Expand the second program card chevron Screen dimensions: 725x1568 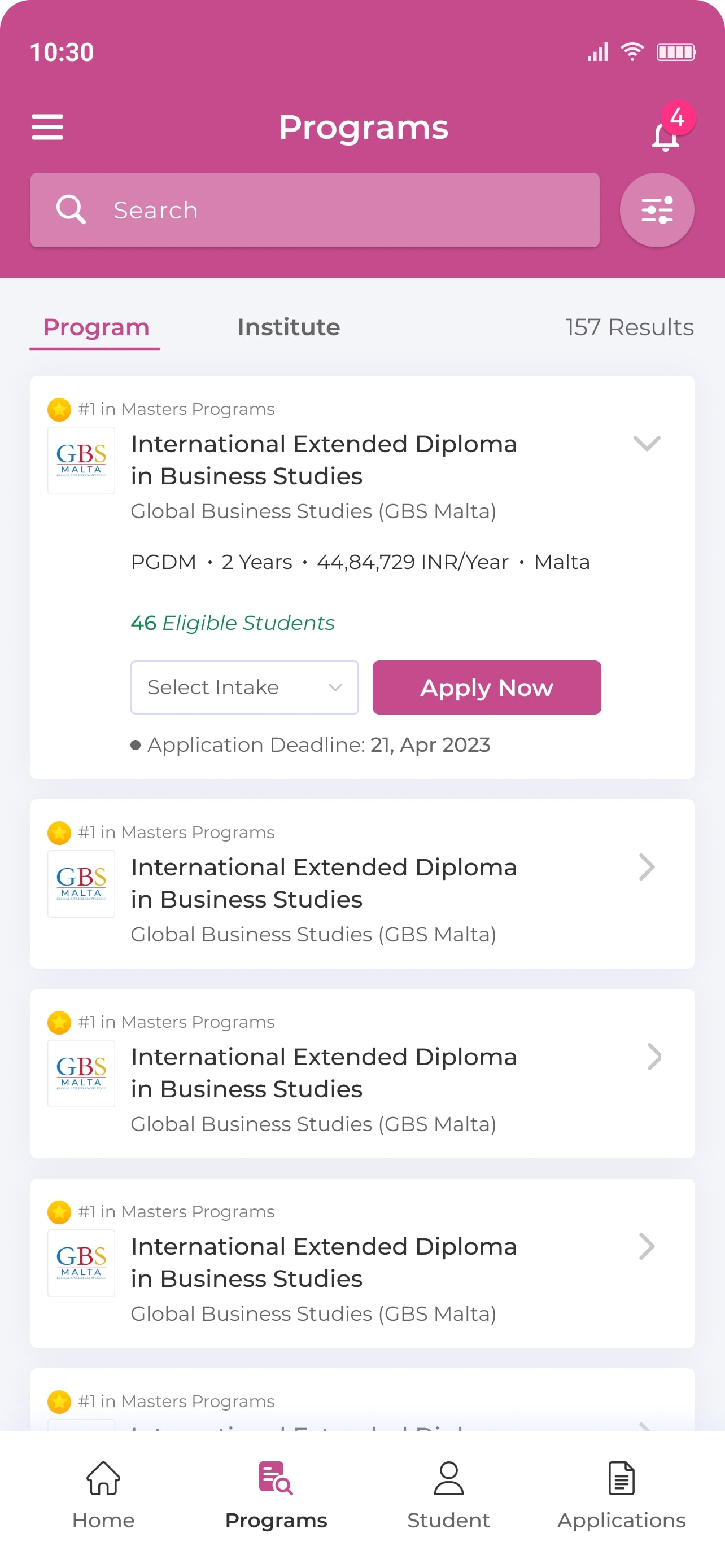click(x=647, y=867)
